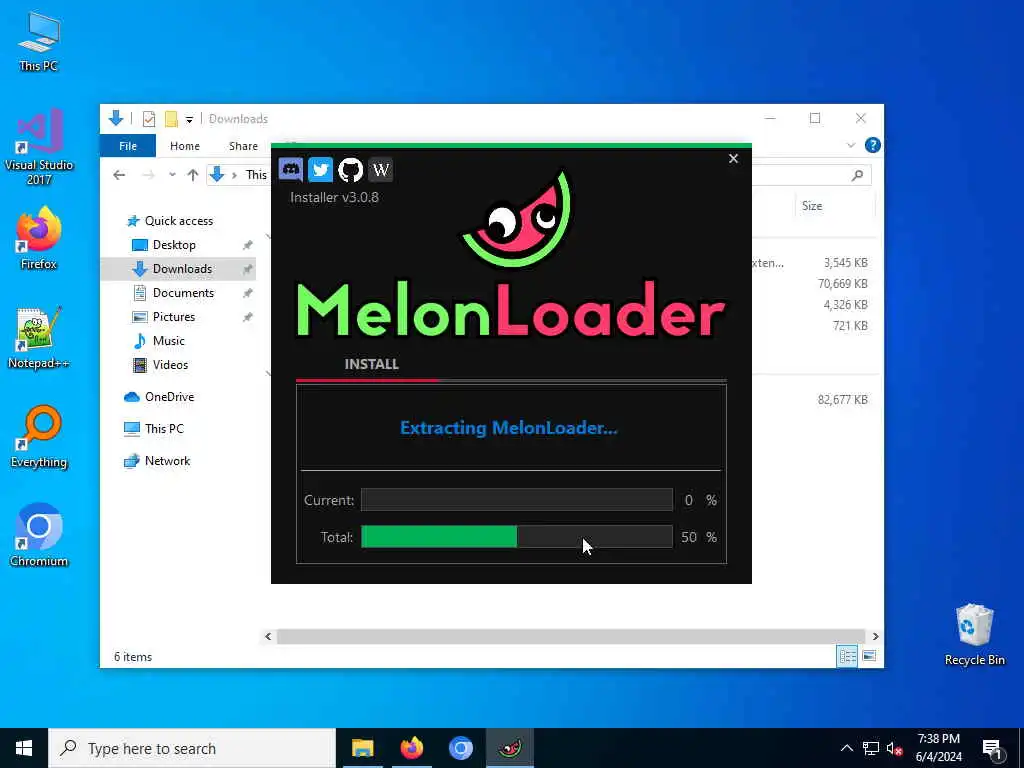Open the Windows Start menu
This screenshot has width=1024, height=768.
(24, 748)
